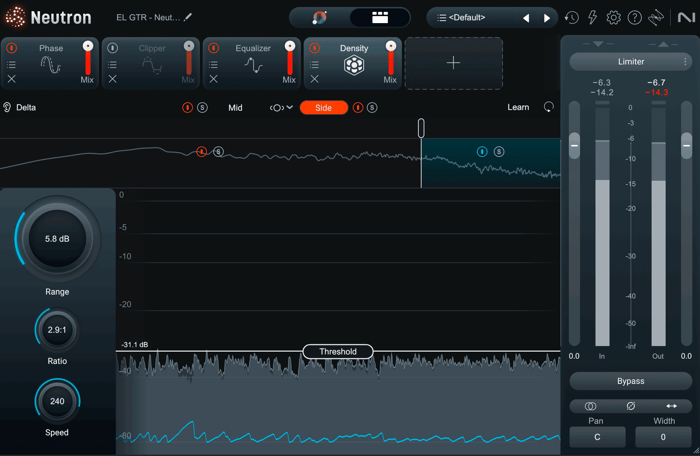Add a new module slot

tap(454, 63)
